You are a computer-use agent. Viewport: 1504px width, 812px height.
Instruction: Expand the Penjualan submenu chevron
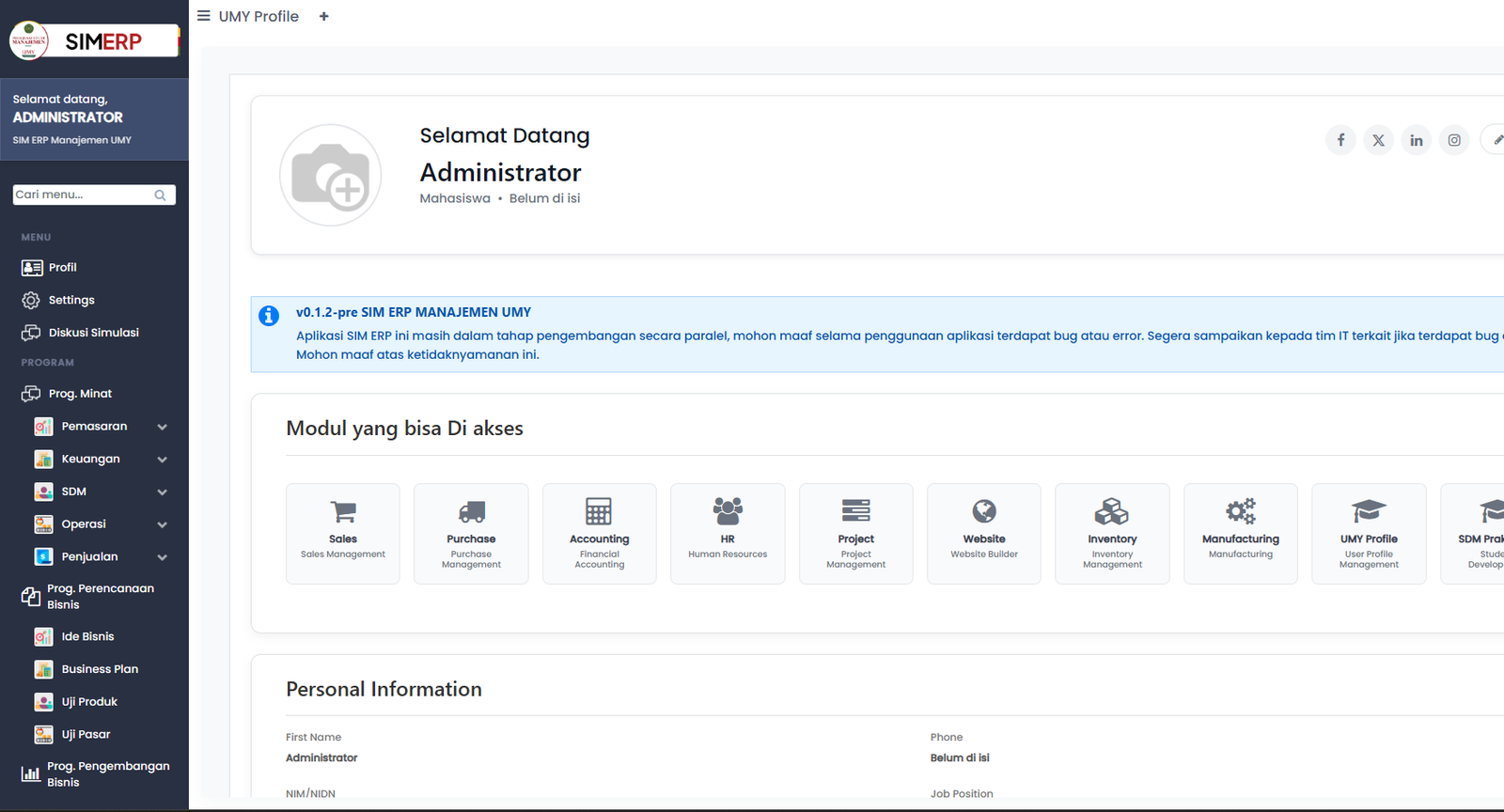pyautogui.click(x=162, y=557)
